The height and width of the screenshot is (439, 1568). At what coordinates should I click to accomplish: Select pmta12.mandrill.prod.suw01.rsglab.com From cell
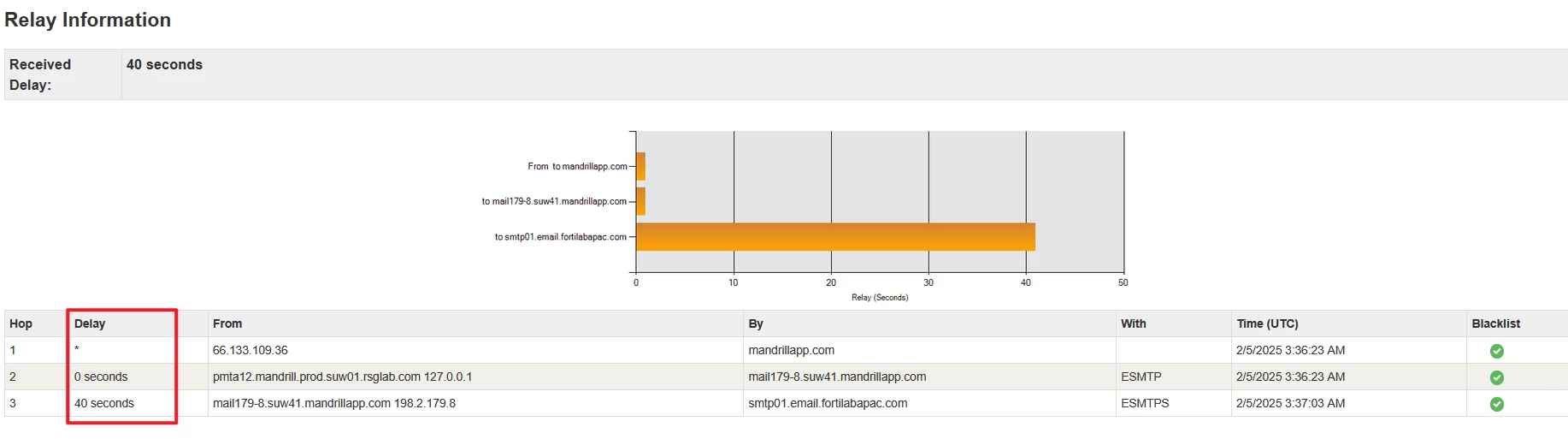point(342,377)
